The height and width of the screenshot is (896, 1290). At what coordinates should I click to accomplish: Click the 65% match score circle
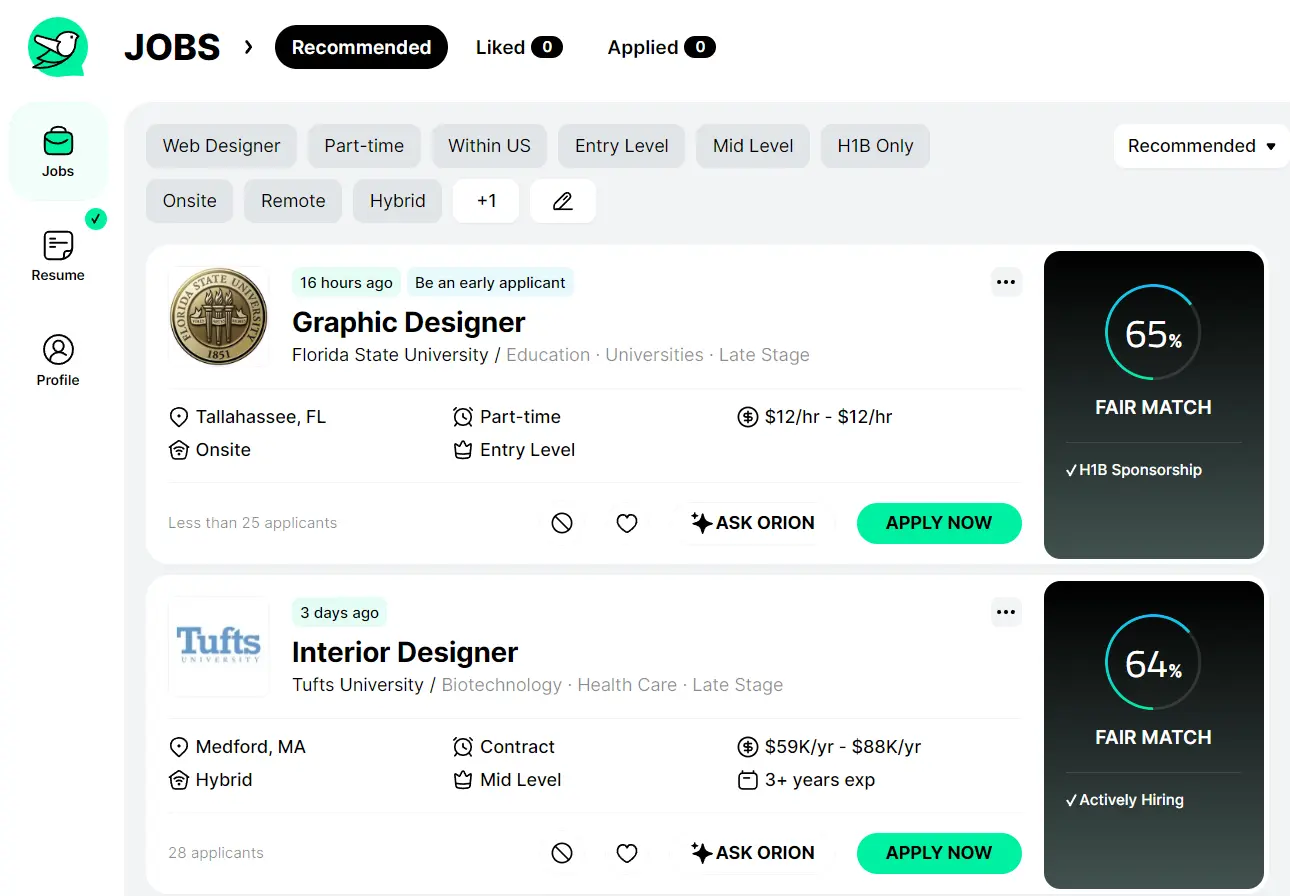[x=1152, y=333]
